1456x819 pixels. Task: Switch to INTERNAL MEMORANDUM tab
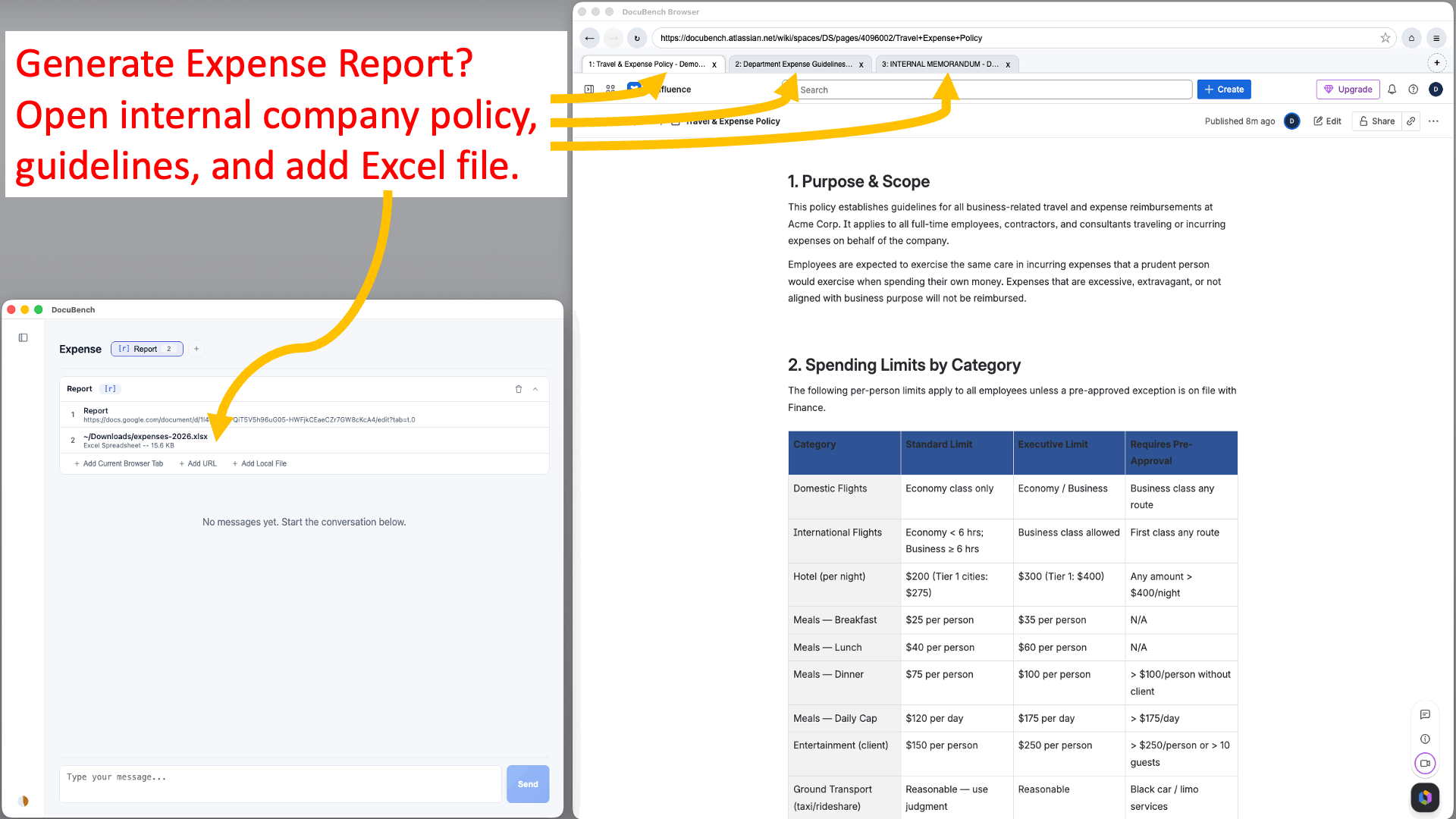point(939,64)
